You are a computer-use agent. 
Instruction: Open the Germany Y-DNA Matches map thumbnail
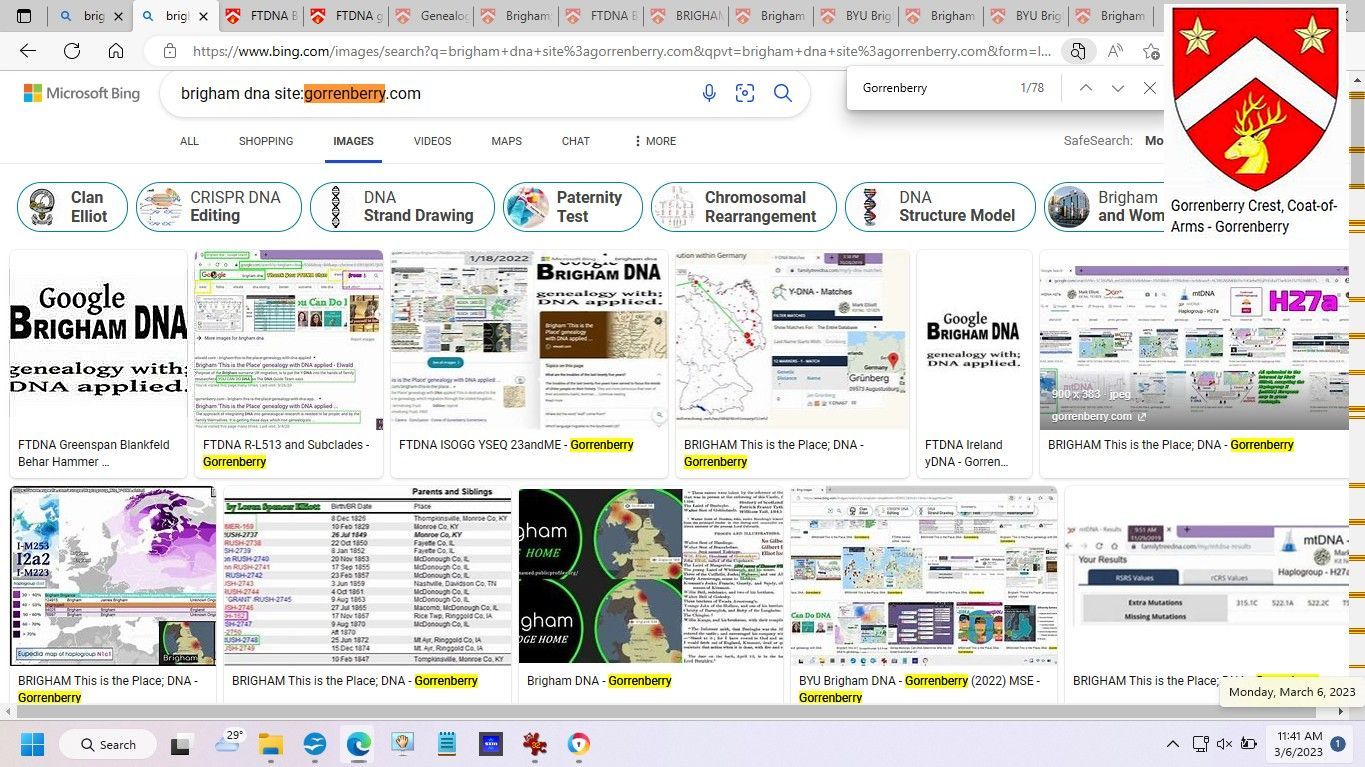(x=792, y=340)
